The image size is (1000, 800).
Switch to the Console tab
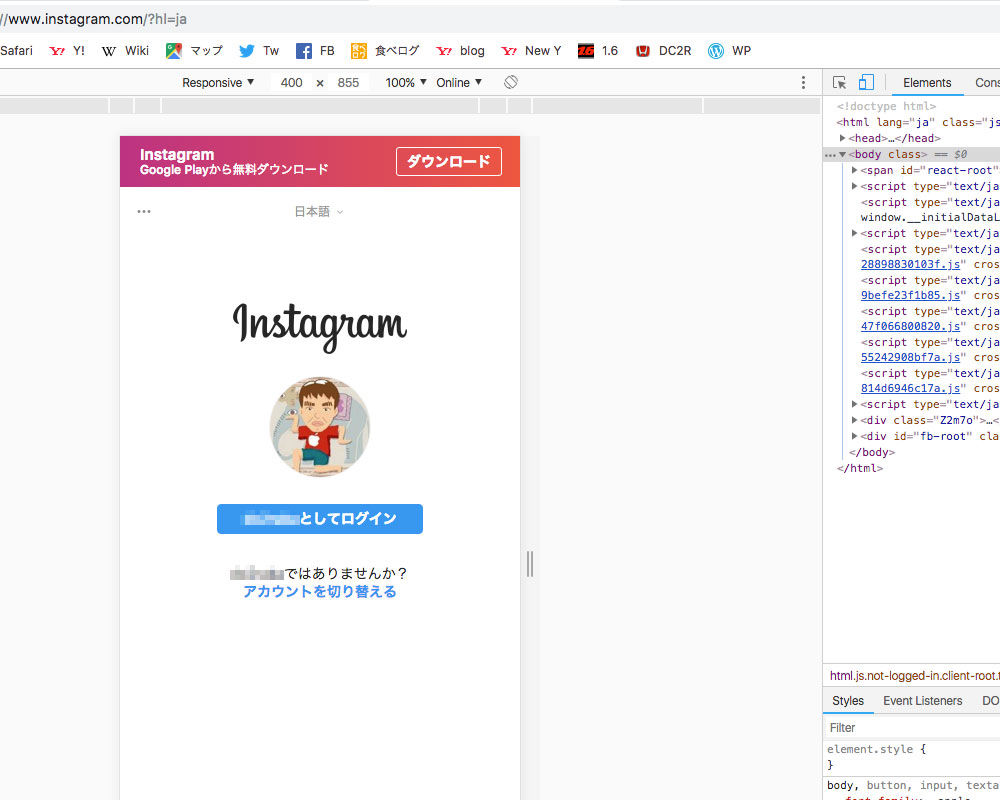coord(987,82)
